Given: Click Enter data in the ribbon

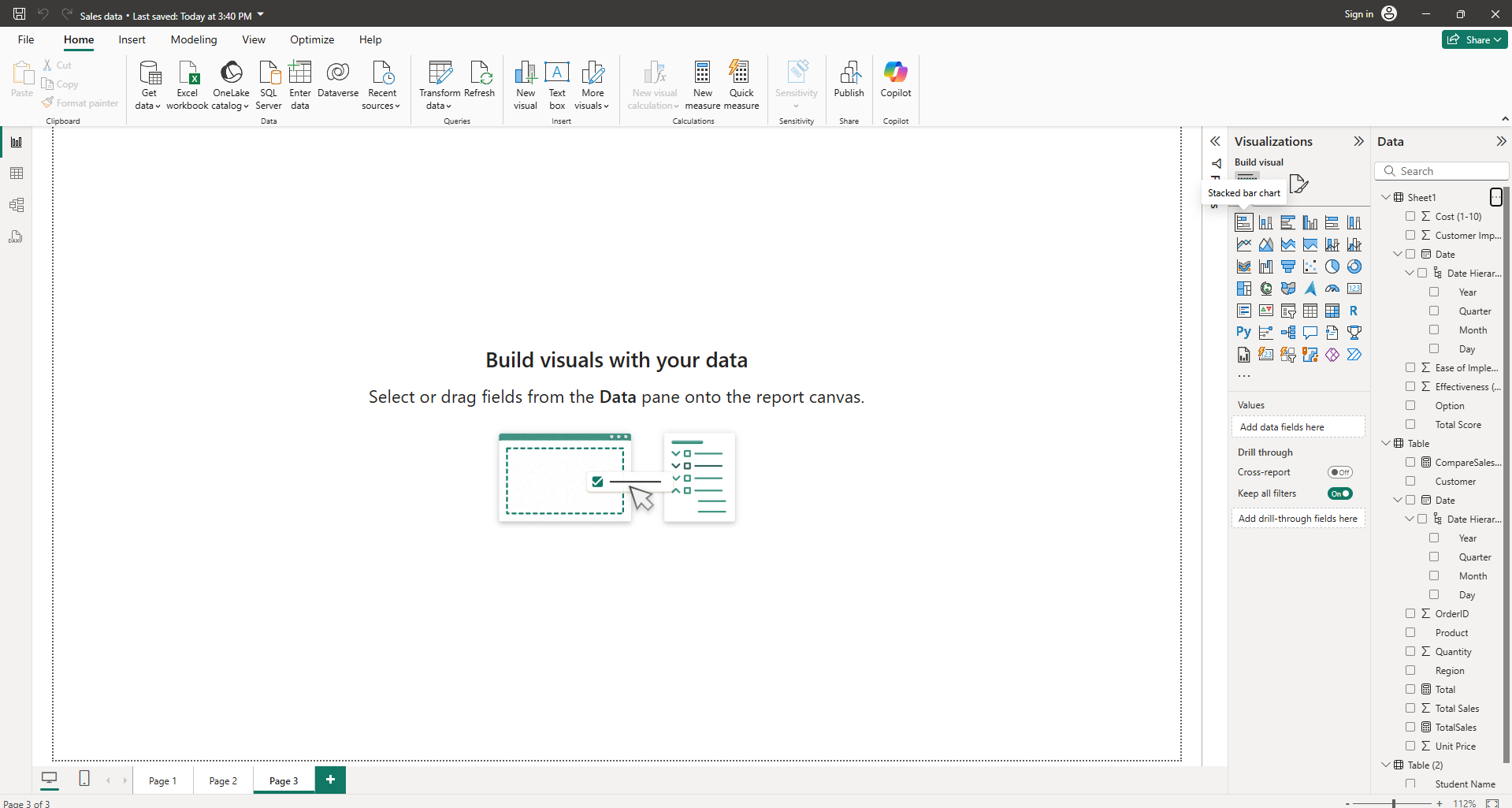Looking at the screenshot, I should coord(300,85).
